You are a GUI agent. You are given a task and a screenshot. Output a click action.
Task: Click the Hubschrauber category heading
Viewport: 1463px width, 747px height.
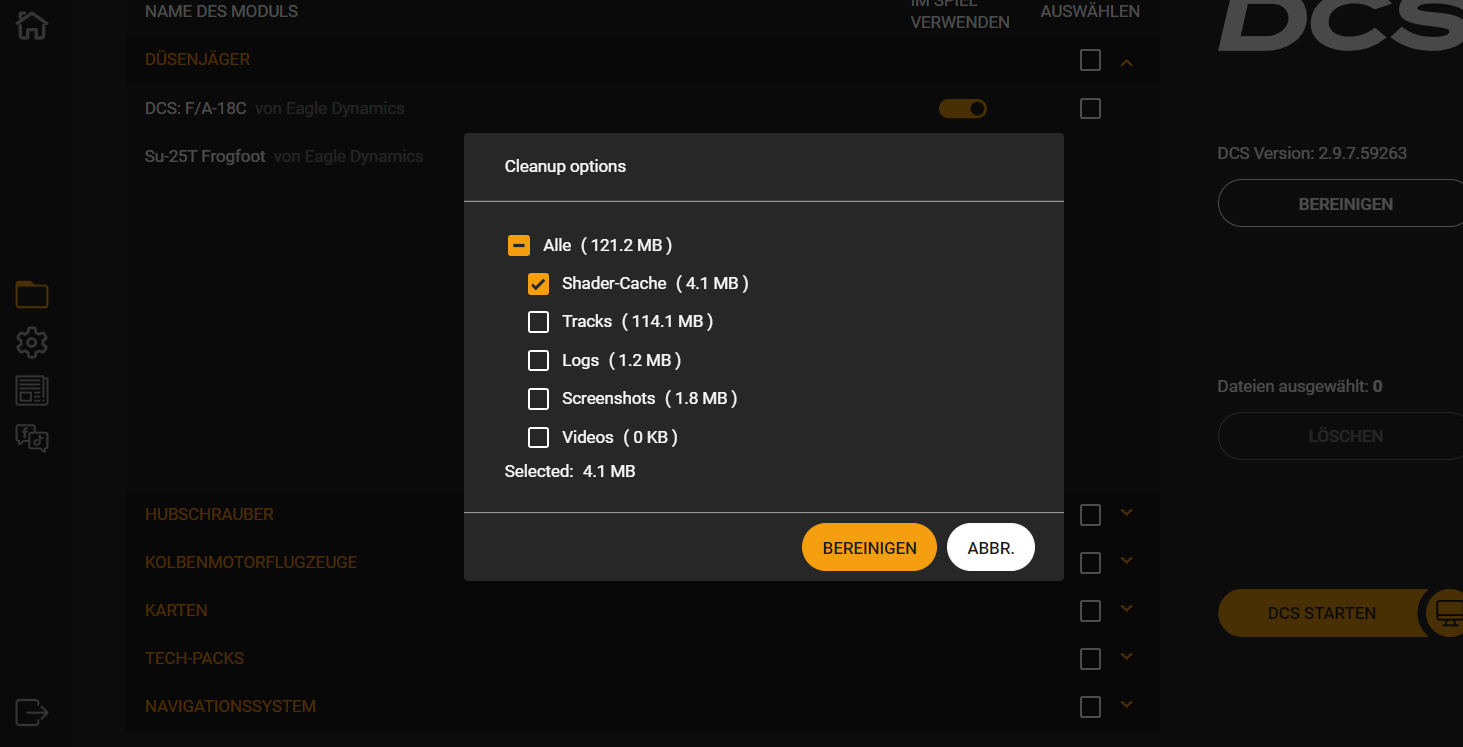(x=209, y=514)
